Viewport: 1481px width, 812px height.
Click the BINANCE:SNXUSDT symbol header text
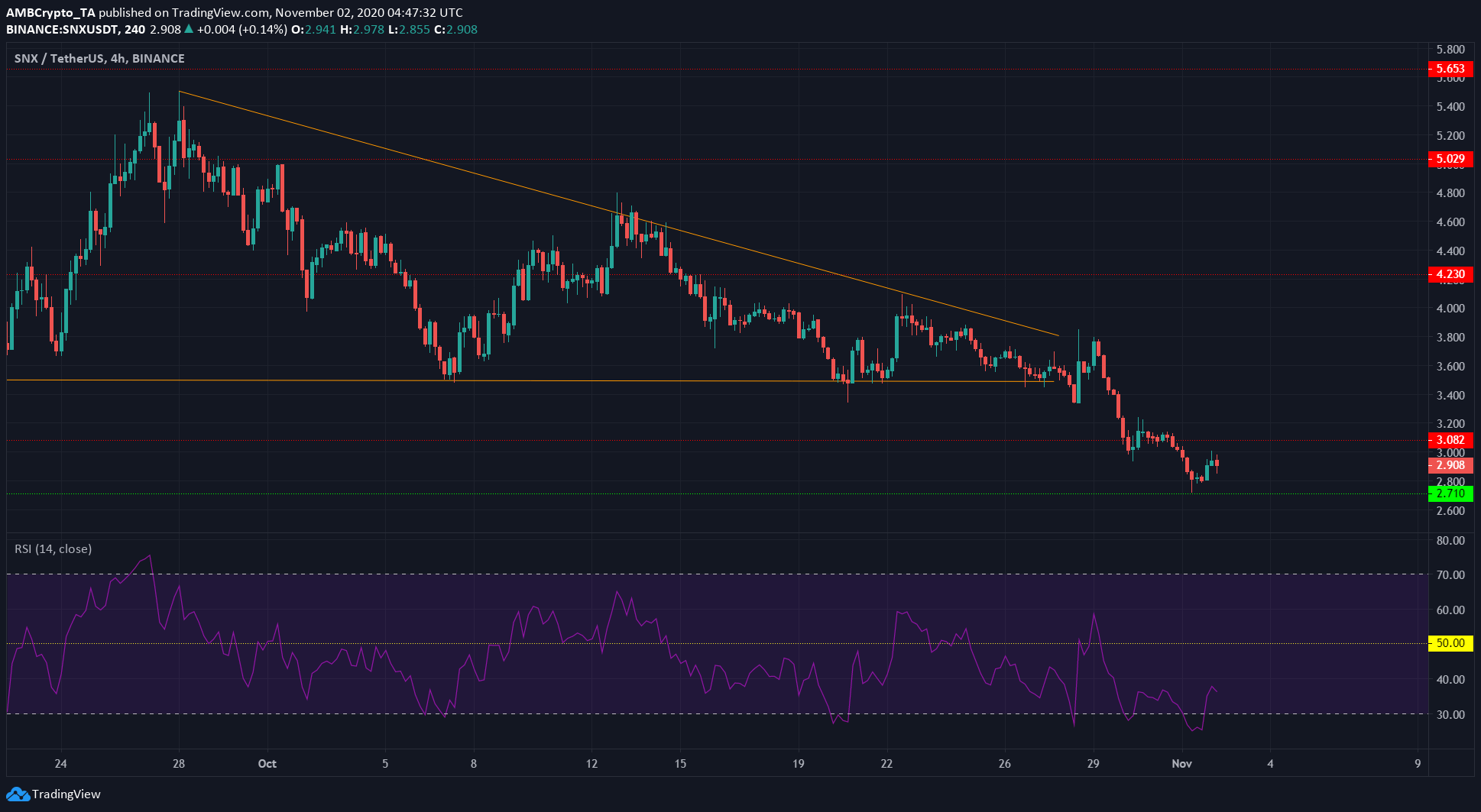pos(61,29)
